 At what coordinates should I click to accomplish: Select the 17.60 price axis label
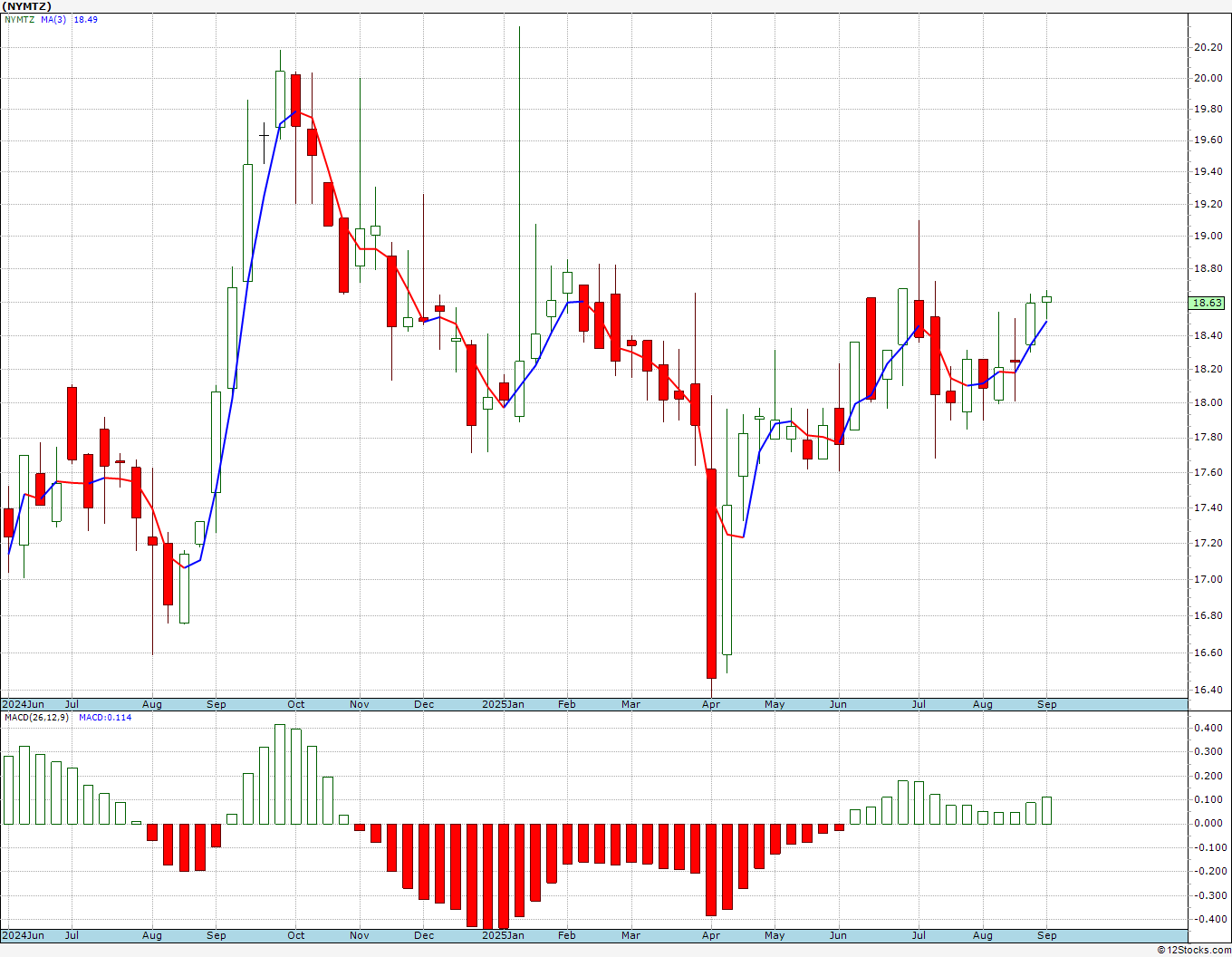point(1208,473)
